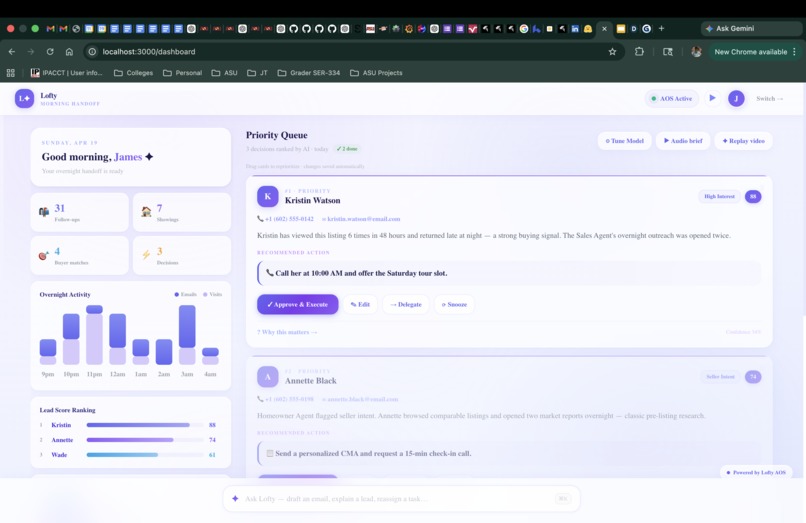This screenshot has height=523, width=806.
Task: Click New Chrome available update button
Action: point(750,51)
